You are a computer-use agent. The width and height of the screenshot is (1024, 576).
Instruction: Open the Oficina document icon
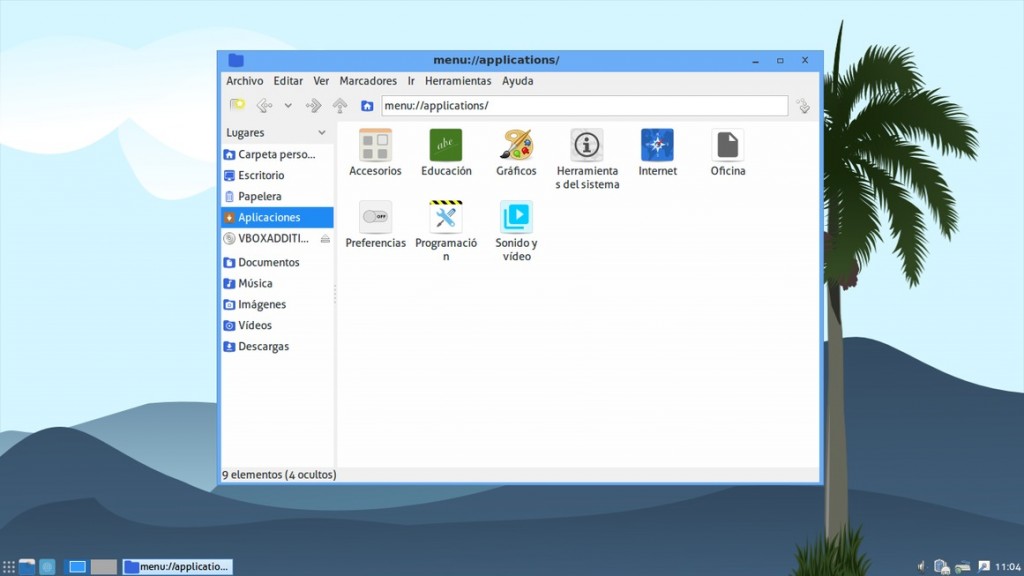click(727, 146)
